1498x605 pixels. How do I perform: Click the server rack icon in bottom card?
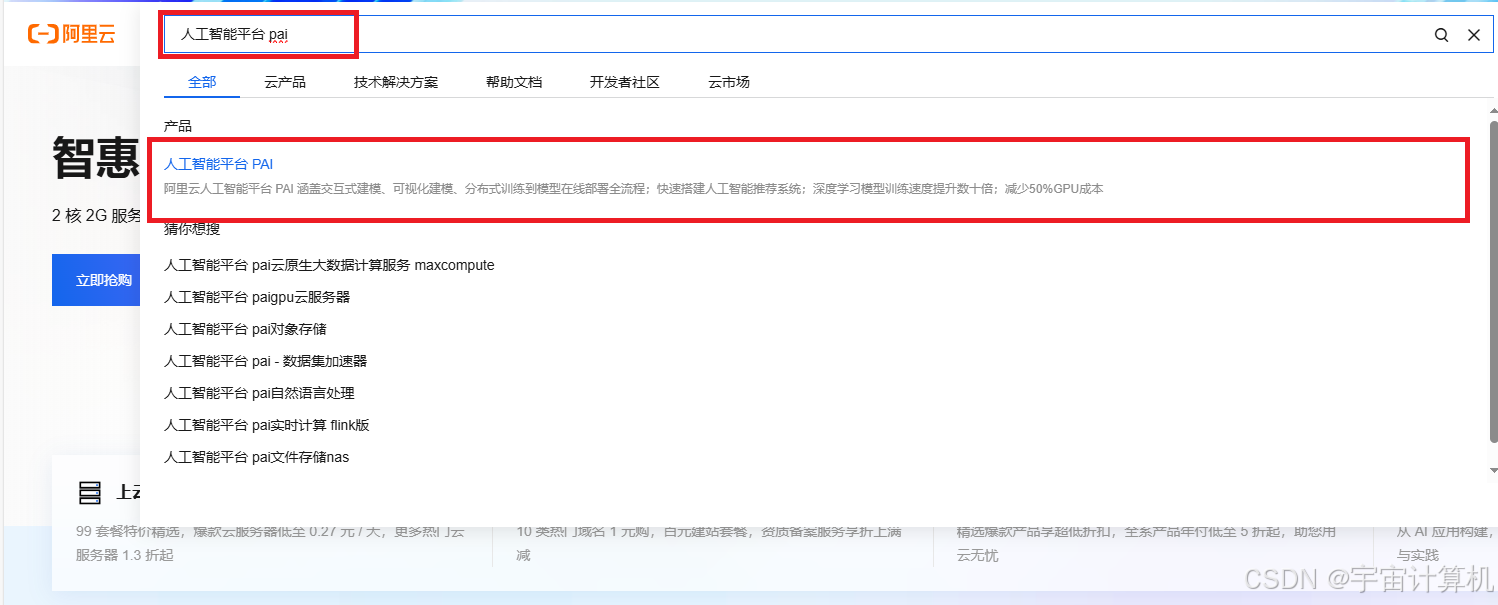[90, 492]
